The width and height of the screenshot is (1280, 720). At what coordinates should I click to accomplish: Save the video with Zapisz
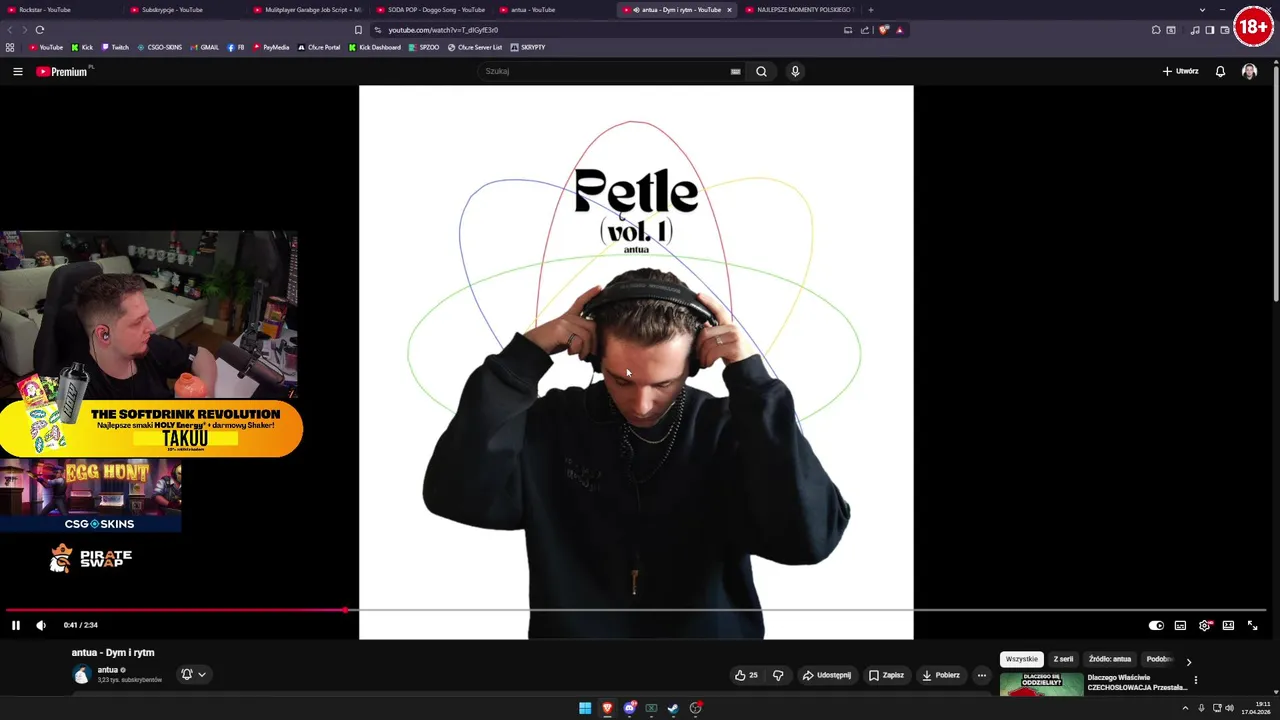point(886,675)
